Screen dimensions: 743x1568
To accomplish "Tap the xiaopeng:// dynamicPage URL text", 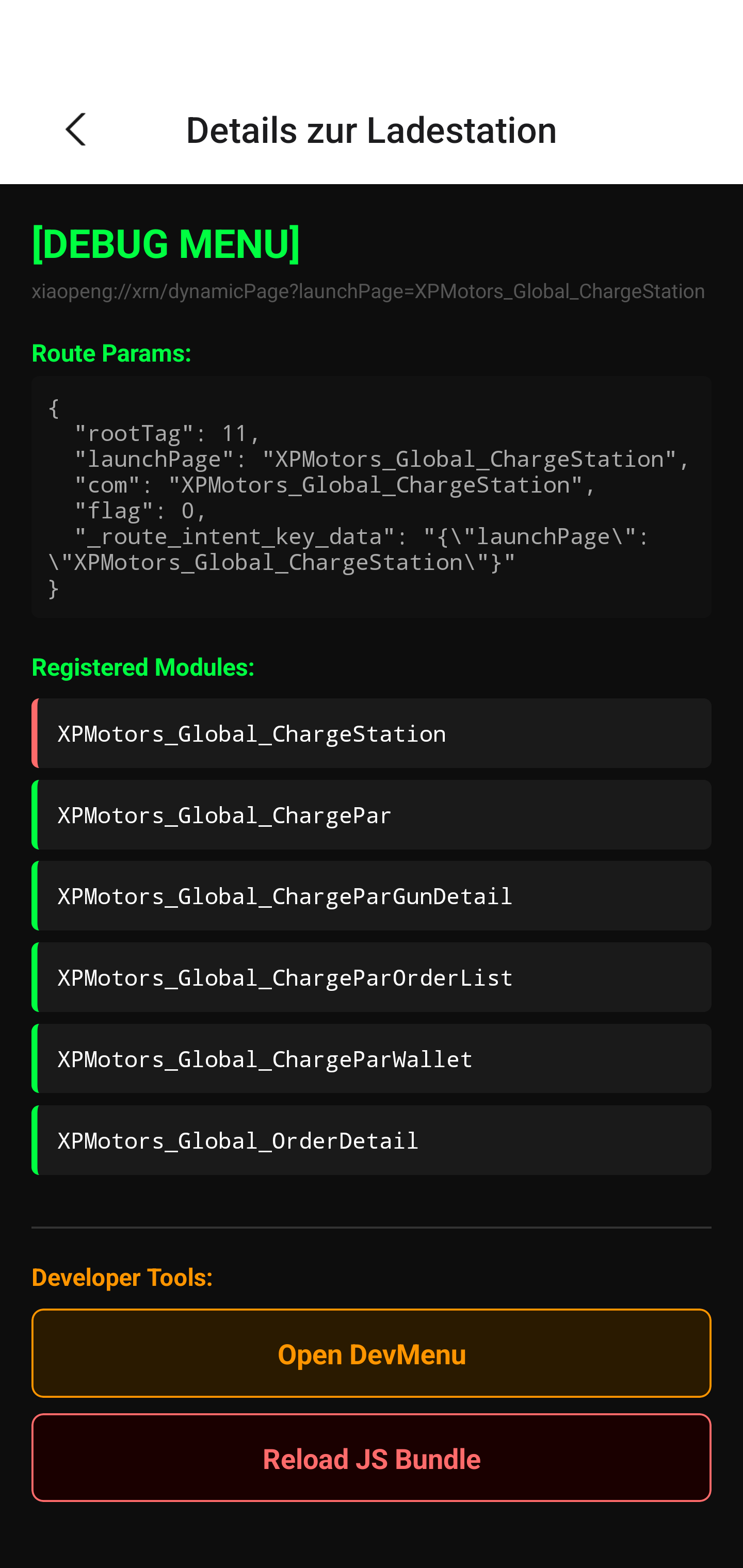I will [x=368, y=291].
